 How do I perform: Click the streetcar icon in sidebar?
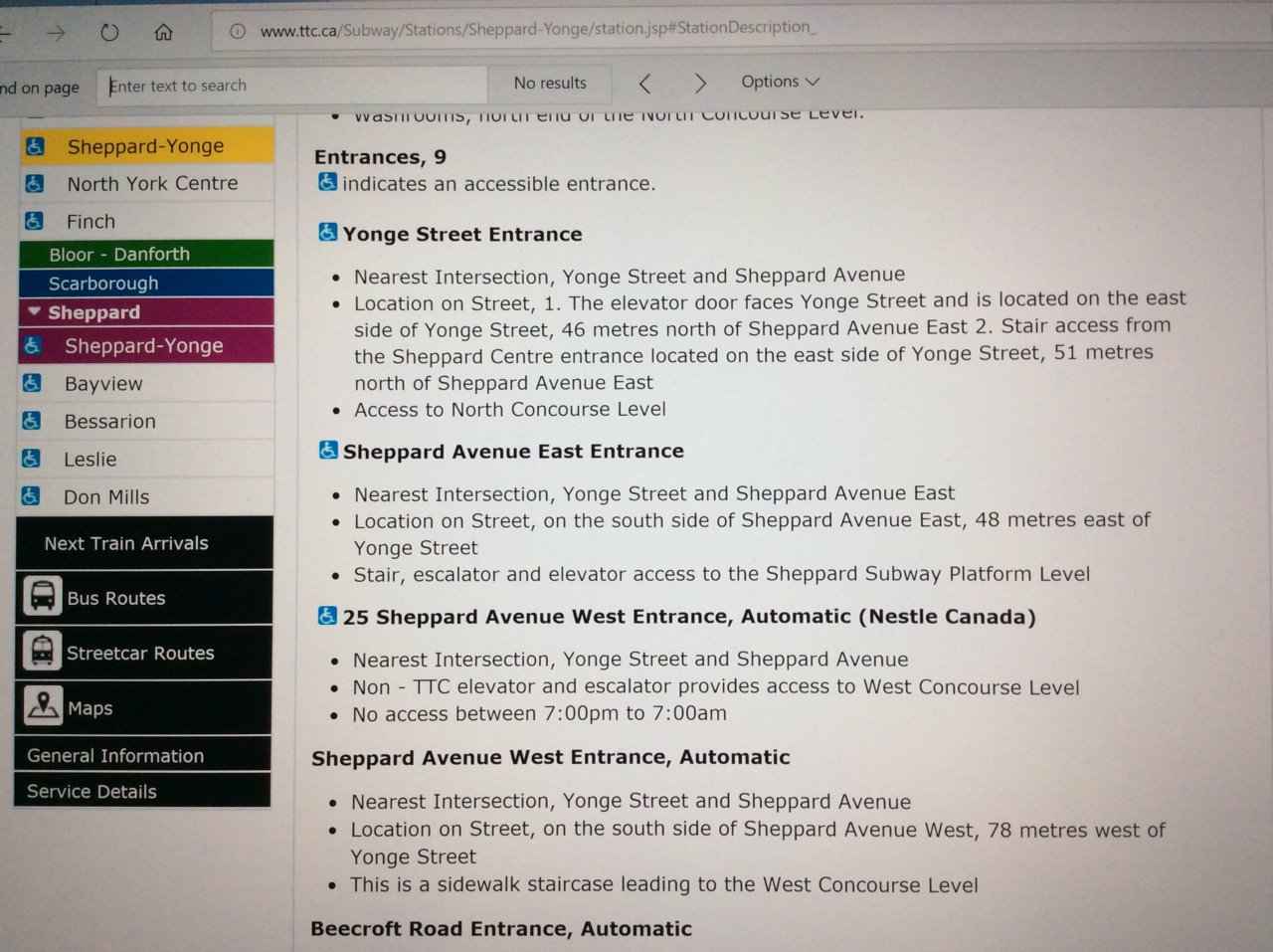pyautogui.click(x=42, y=652)
